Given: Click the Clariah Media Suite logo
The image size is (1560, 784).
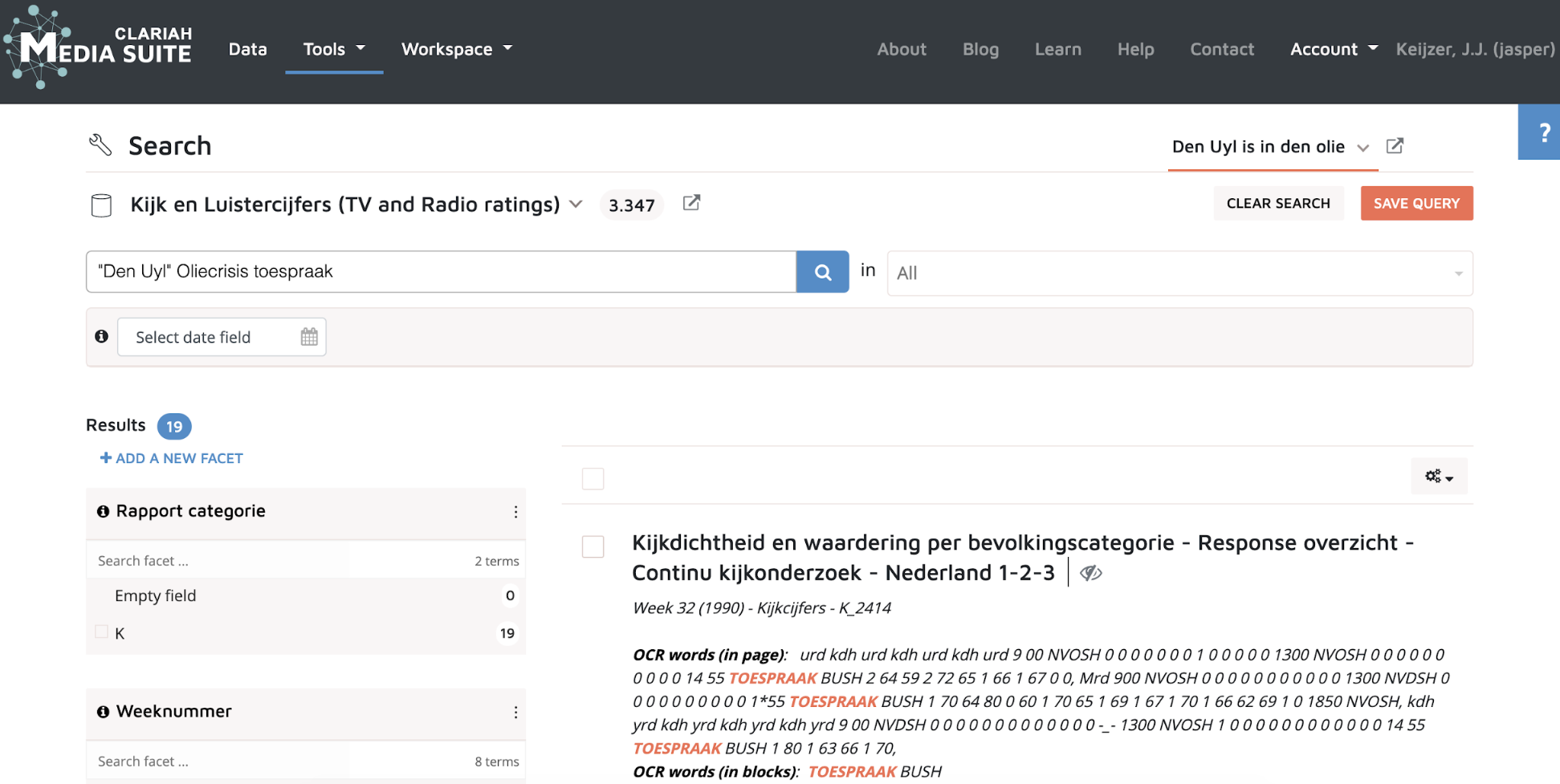Looking at the screenshot, I should click(98, 48).
